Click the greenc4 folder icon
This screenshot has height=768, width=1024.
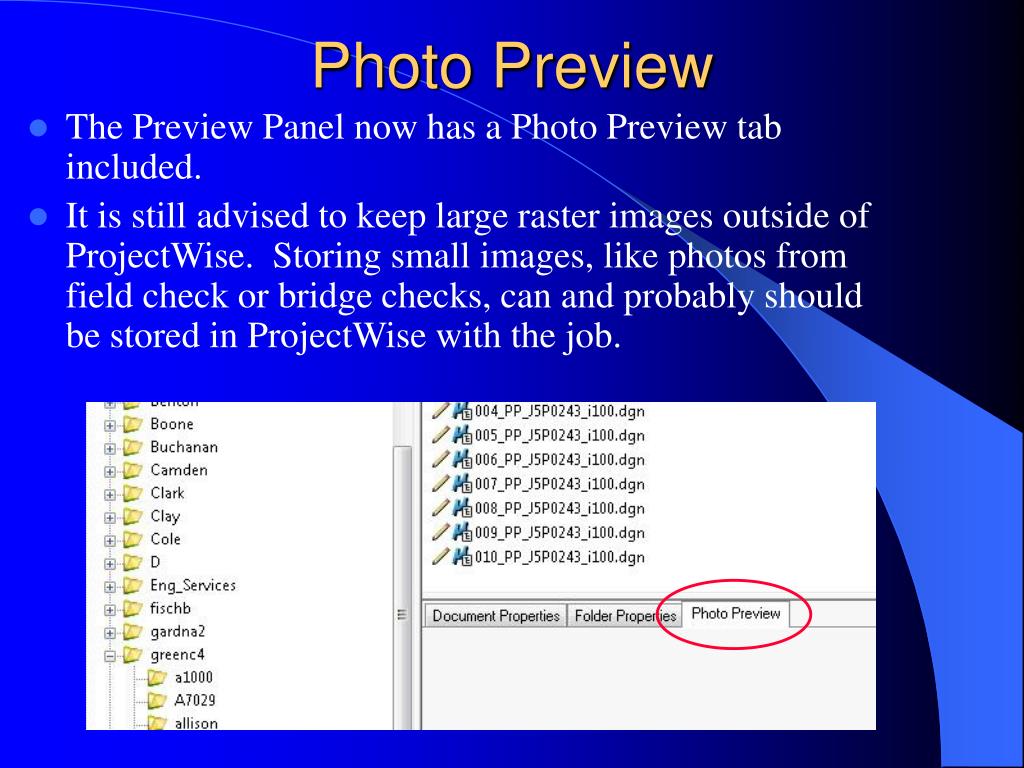(x=133, y=654)
